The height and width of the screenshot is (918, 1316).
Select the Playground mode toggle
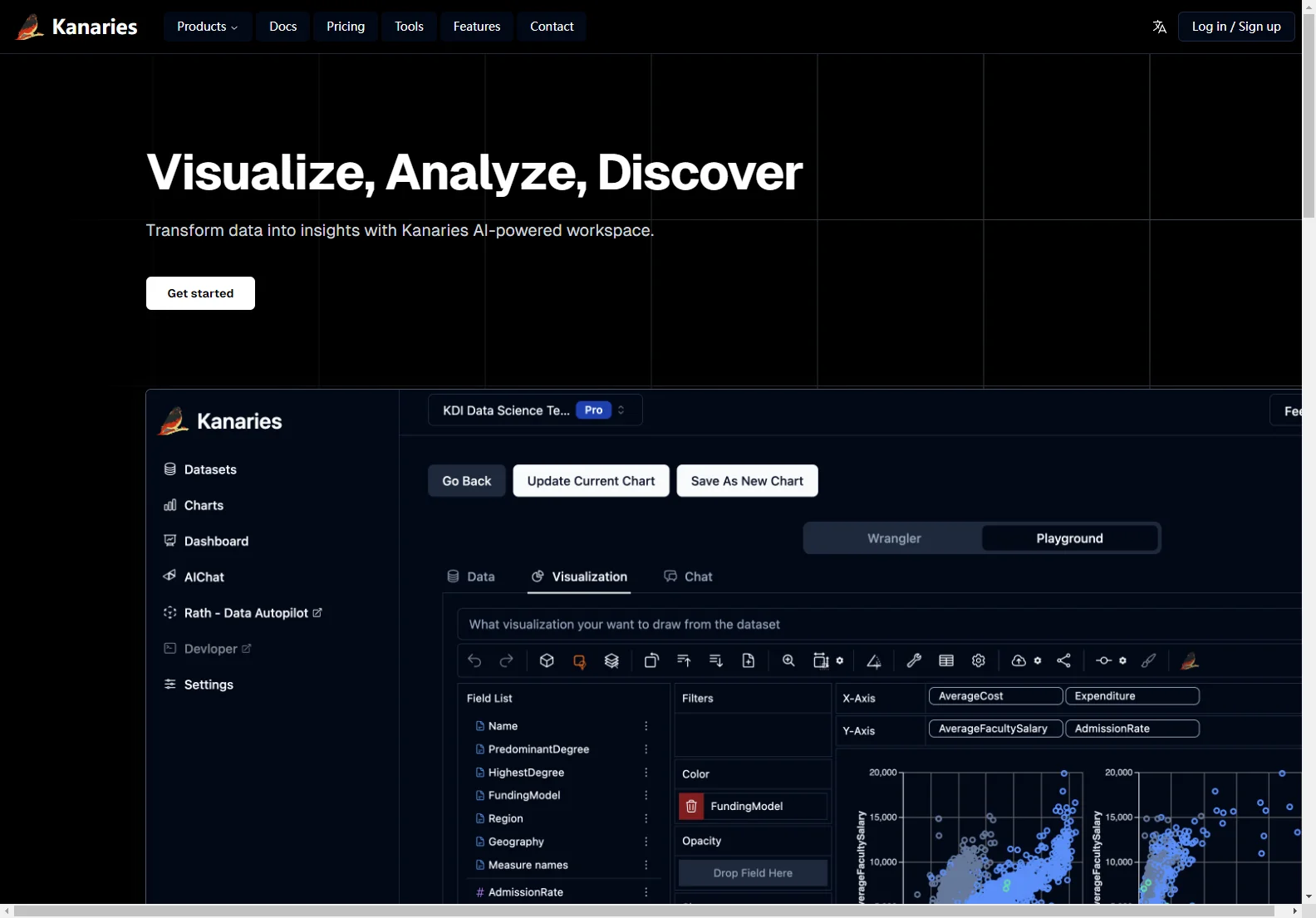tap(1069, 538)
